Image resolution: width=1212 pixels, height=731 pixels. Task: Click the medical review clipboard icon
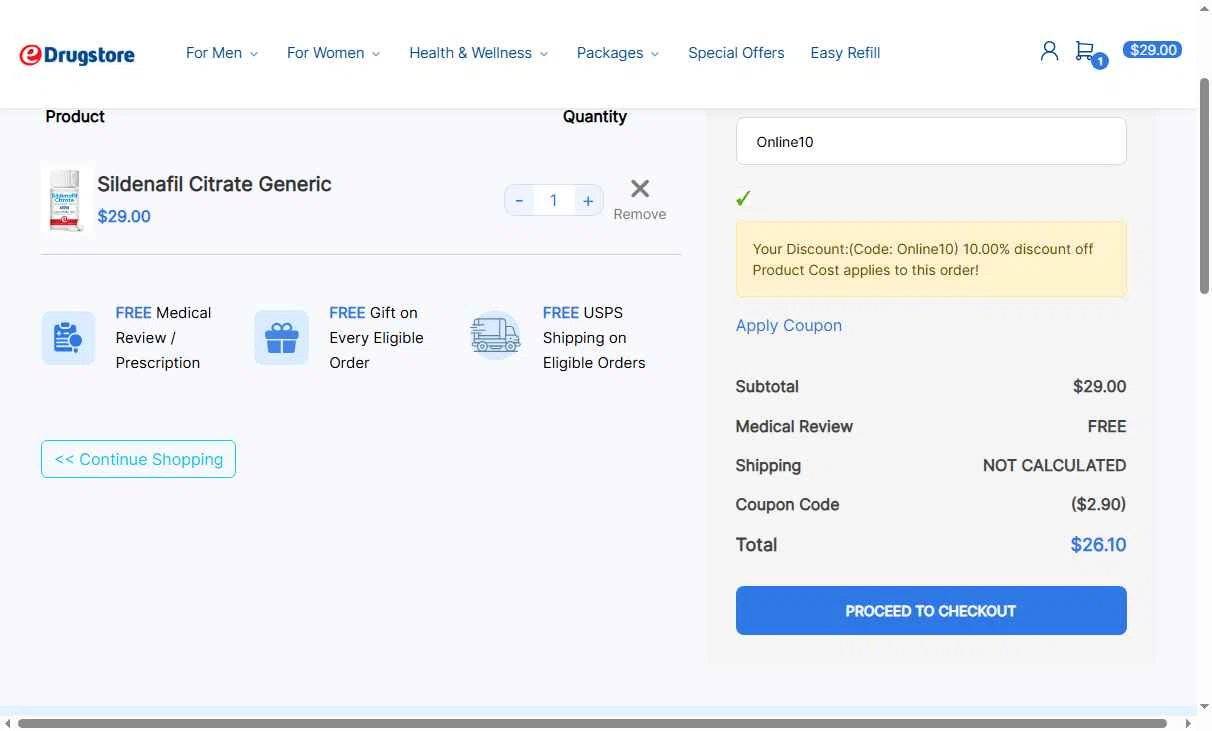click(68, 337)
